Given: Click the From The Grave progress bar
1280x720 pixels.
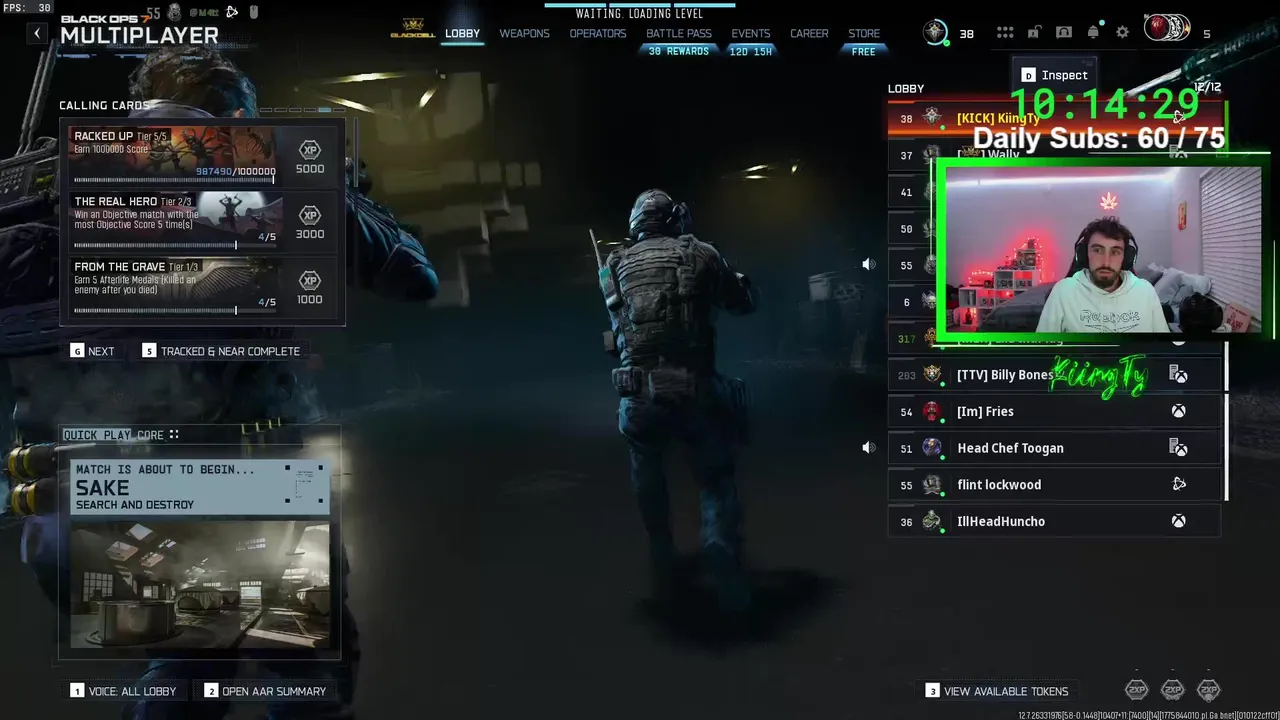Looking at the screenshot, I should 174,311.
